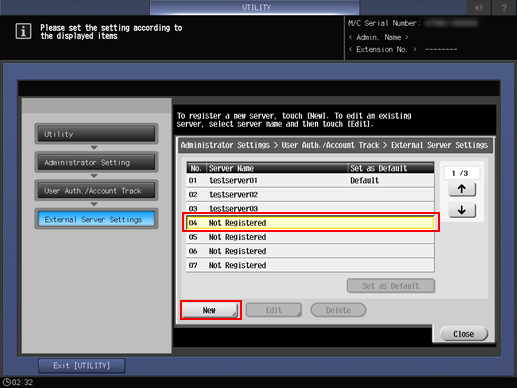517x388 pixels.
Task: Click the Edit button
Action: coord(274,310)
